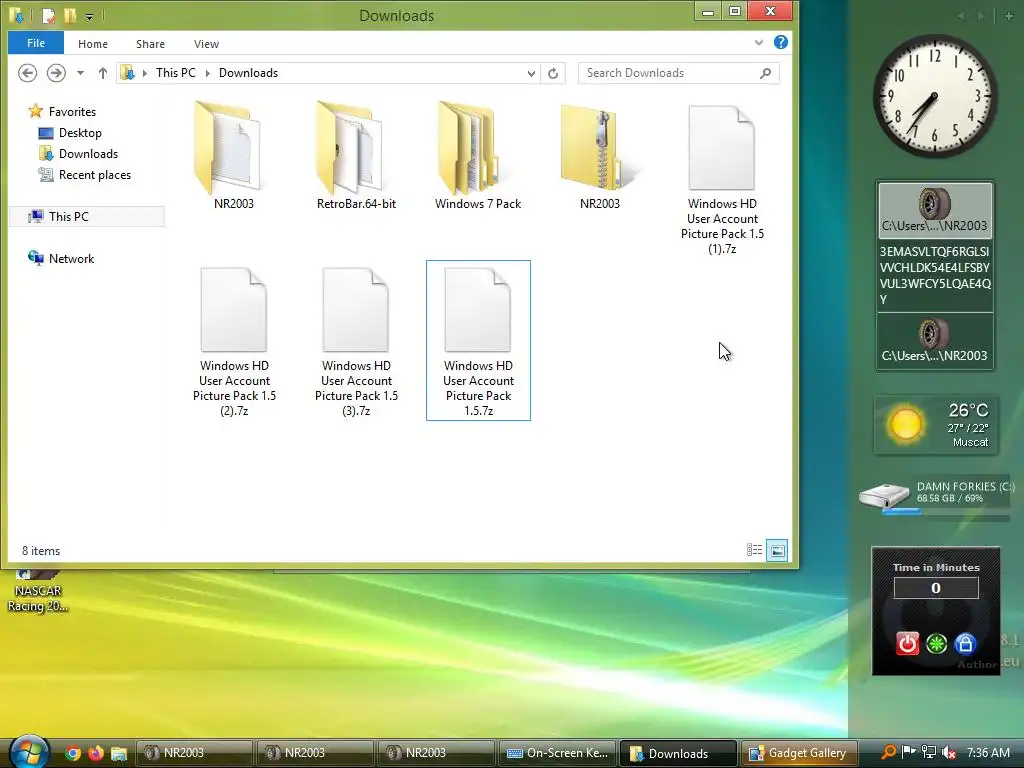Viewport: 1024px width, 768px height.
Task: Click the Properties quick access icon
Action: 49,14
